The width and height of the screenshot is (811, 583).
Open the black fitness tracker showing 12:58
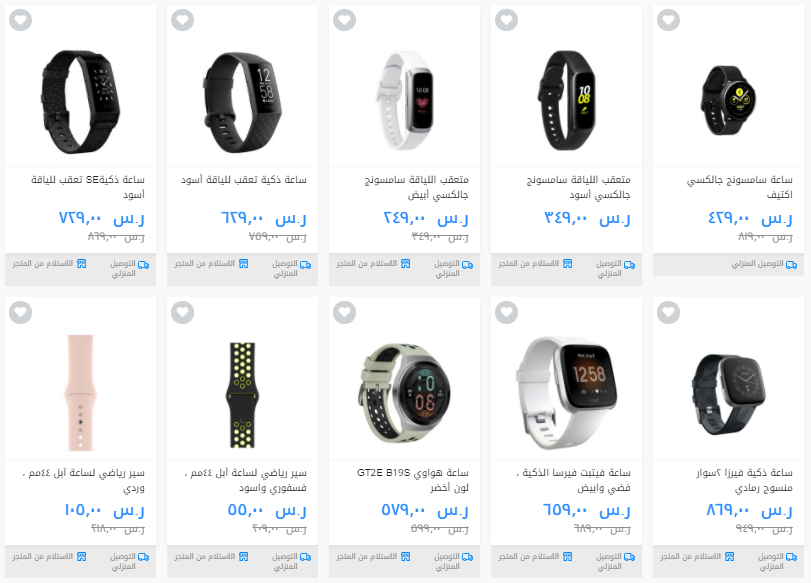click(242, 102)
